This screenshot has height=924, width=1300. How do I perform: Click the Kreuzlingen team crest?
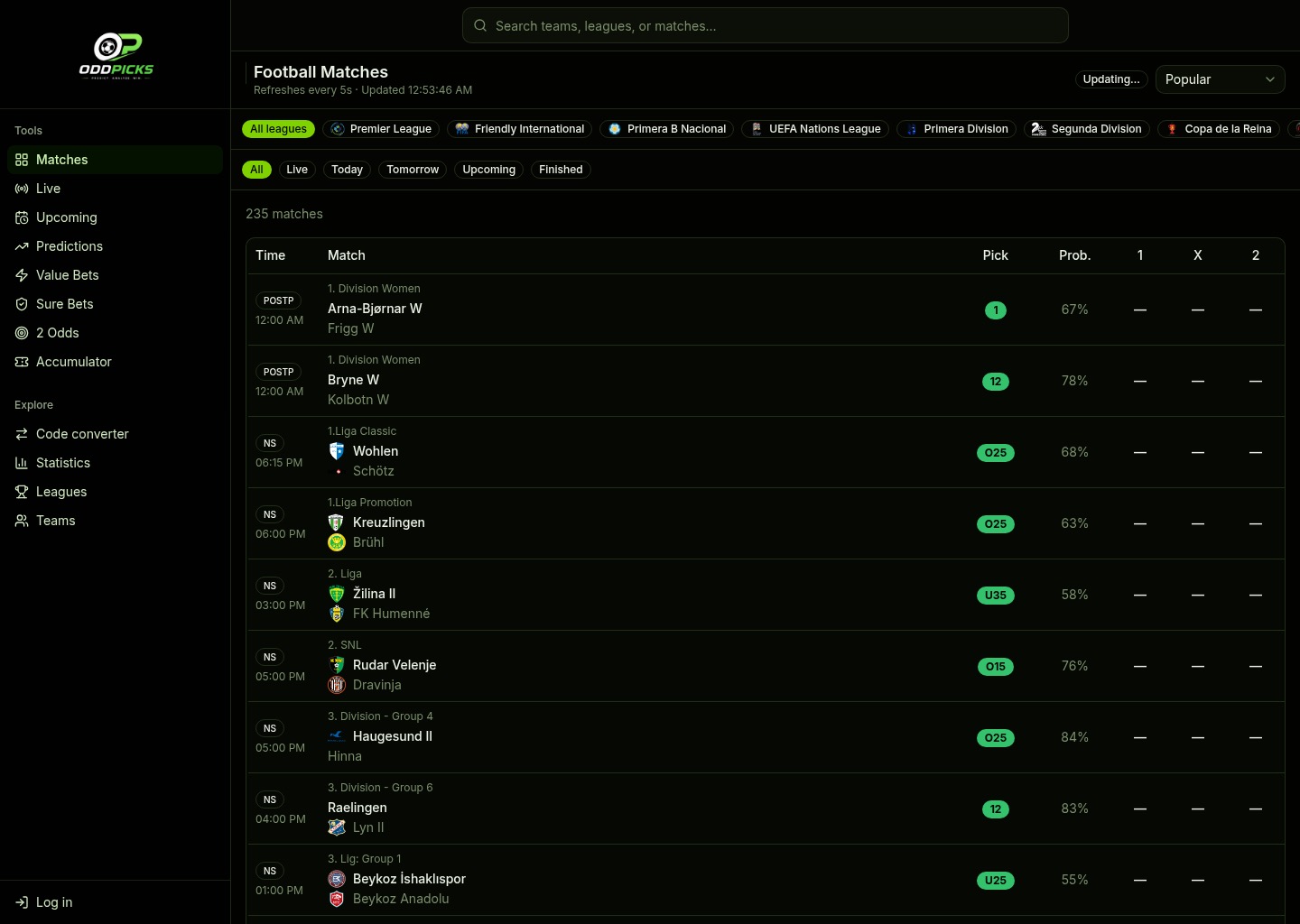point(337,522)
